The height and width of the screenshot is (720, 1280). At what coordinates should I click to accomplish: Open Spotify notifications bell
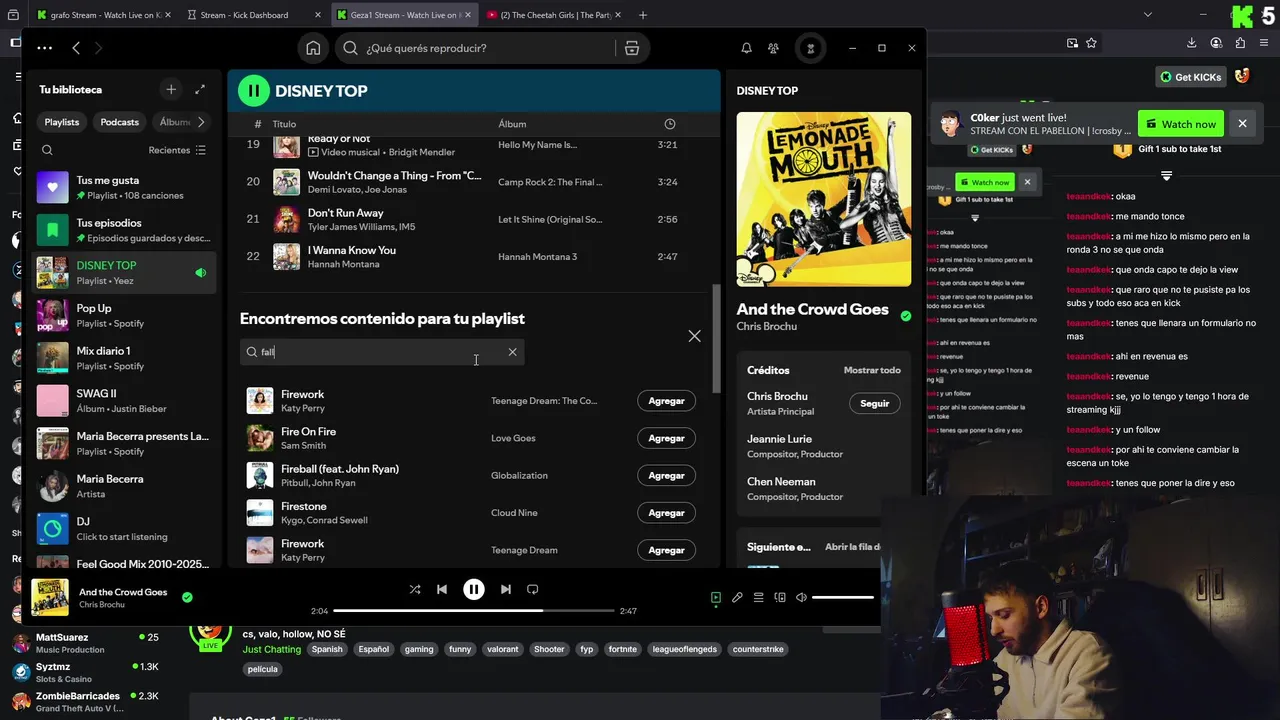746,48
